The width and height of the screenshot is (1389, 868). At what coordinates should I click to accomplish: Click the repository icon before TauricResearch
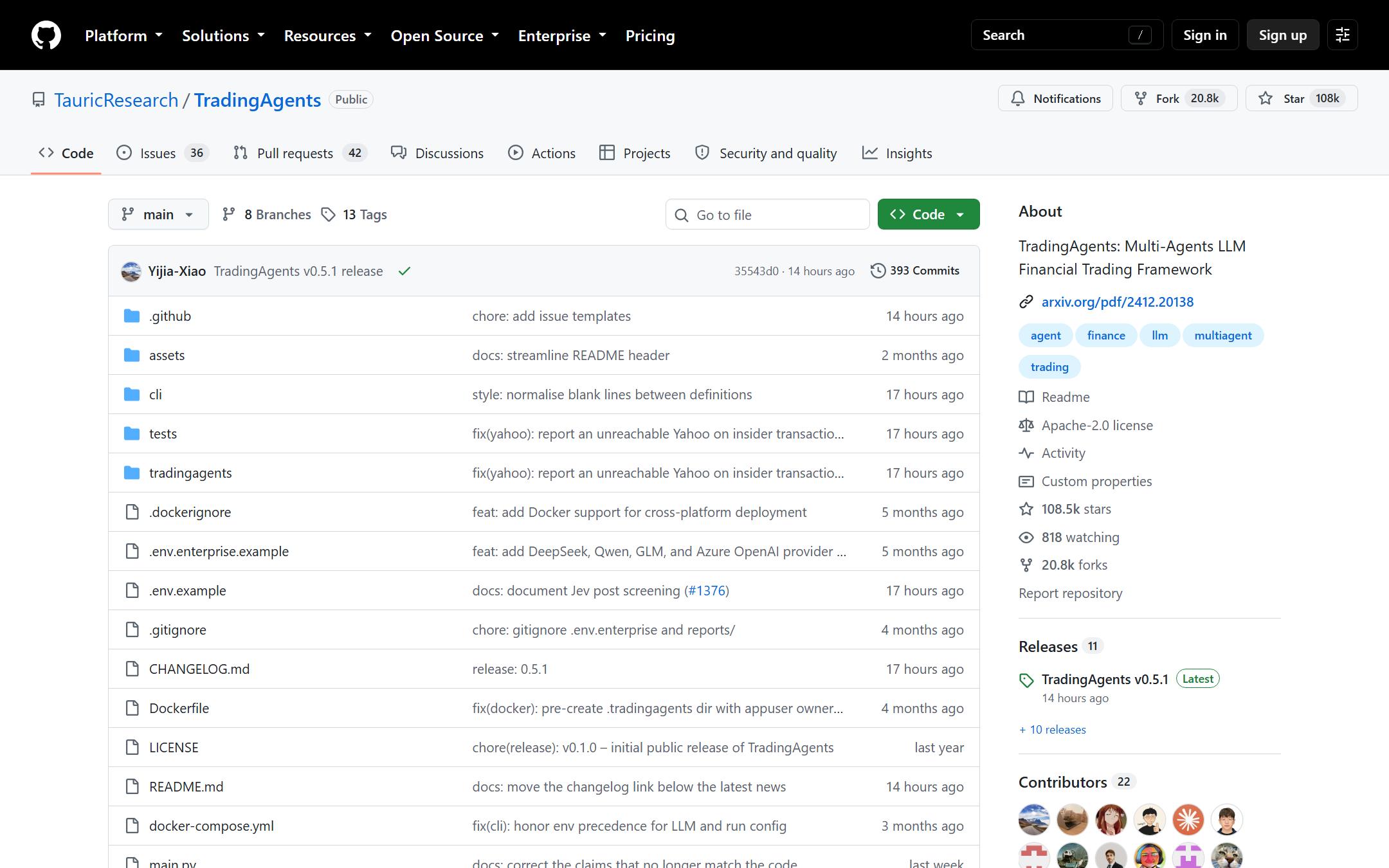click(x=39, y=100)
